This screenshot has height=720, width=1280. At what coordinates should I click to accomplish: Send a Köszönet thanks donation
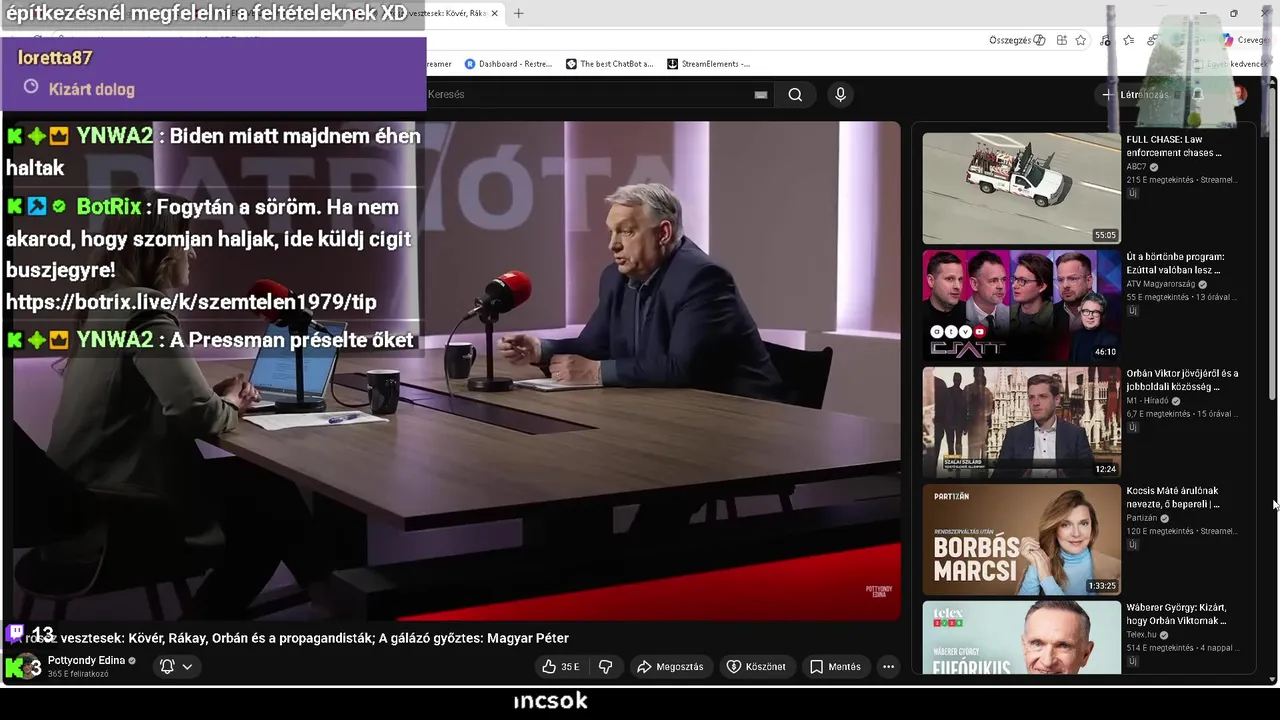click(x=756, y=667)
